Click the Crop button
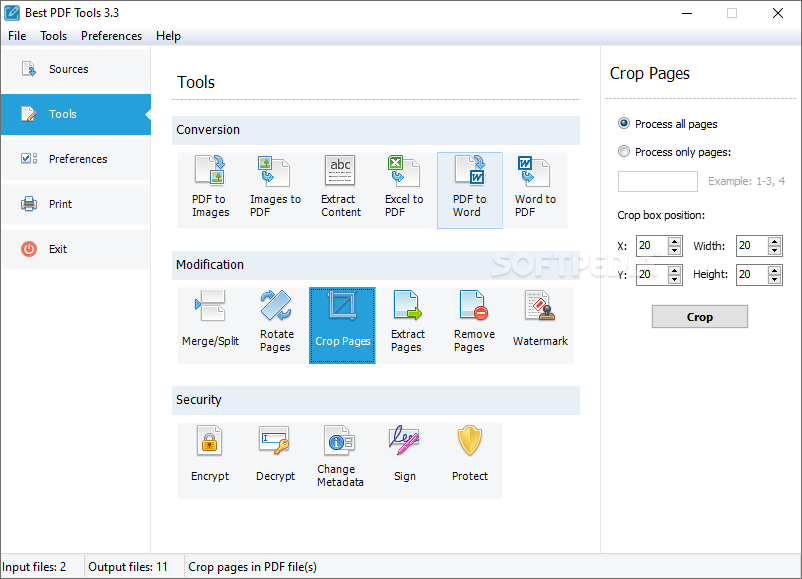802x579 pixels. [x=700, y=317]
